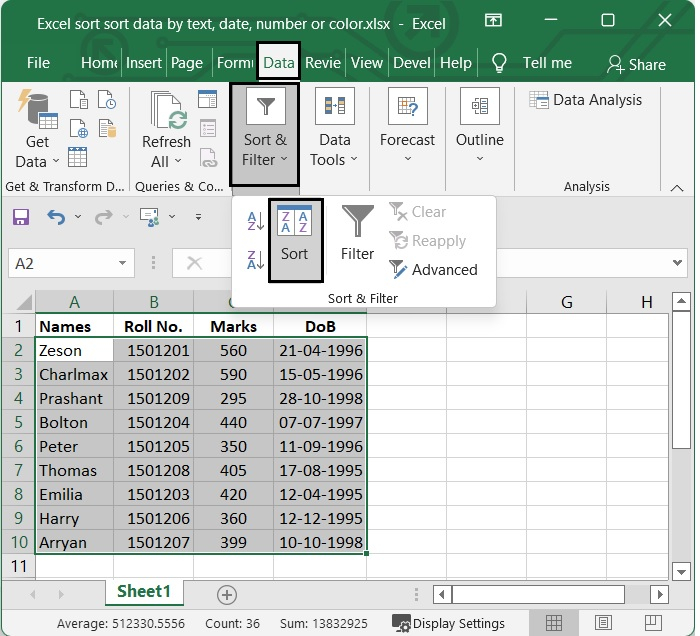Click the Save icon in quick access toolbar
Image resolution: width=700 pixels, height=636 pixels.
coord(21,217)
